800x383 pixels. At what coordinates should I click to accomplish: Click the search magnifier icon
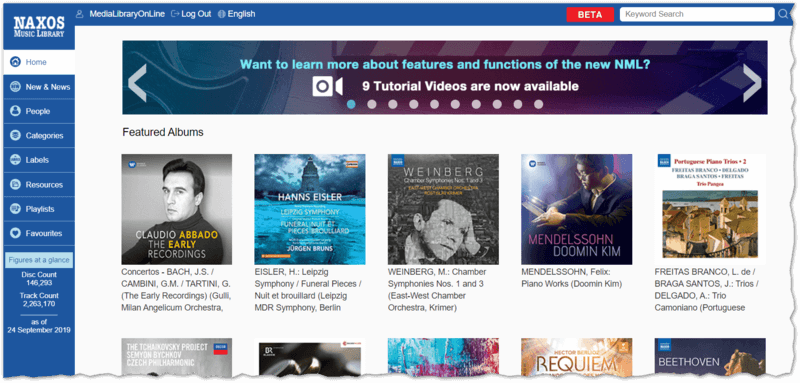point(783,14)
